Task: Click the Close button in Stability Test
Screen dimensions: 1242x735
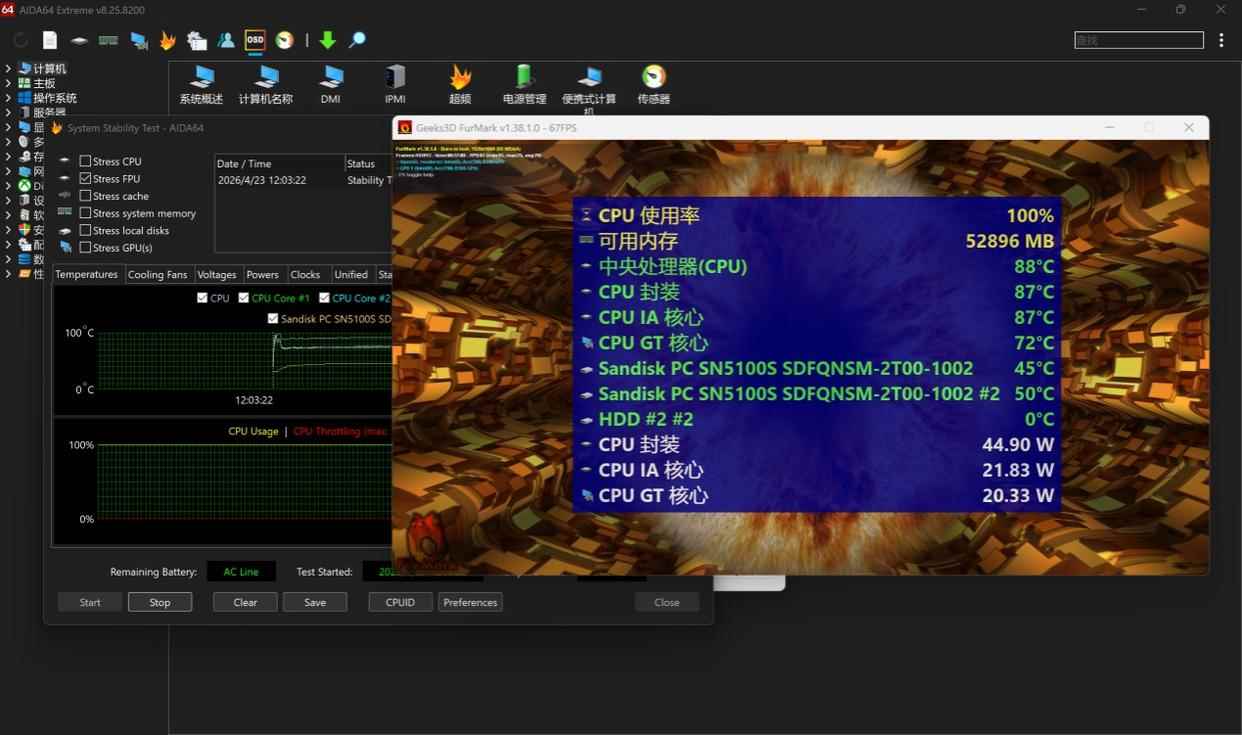Action: [x=667, y=602]
